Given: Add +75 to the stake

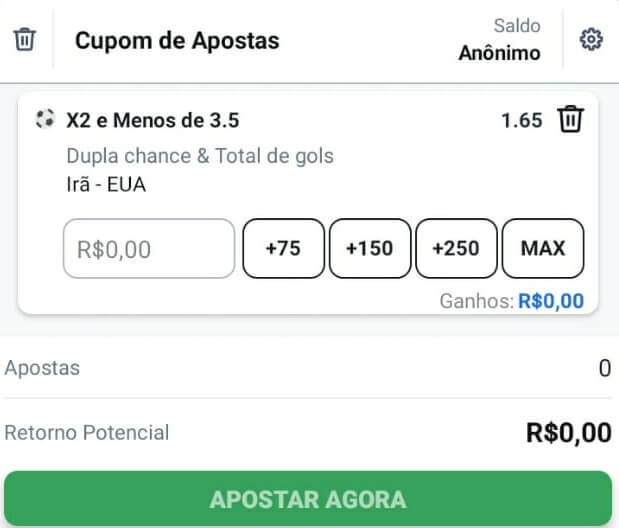Looking at the screenshot, I should [x=283, y=248].
